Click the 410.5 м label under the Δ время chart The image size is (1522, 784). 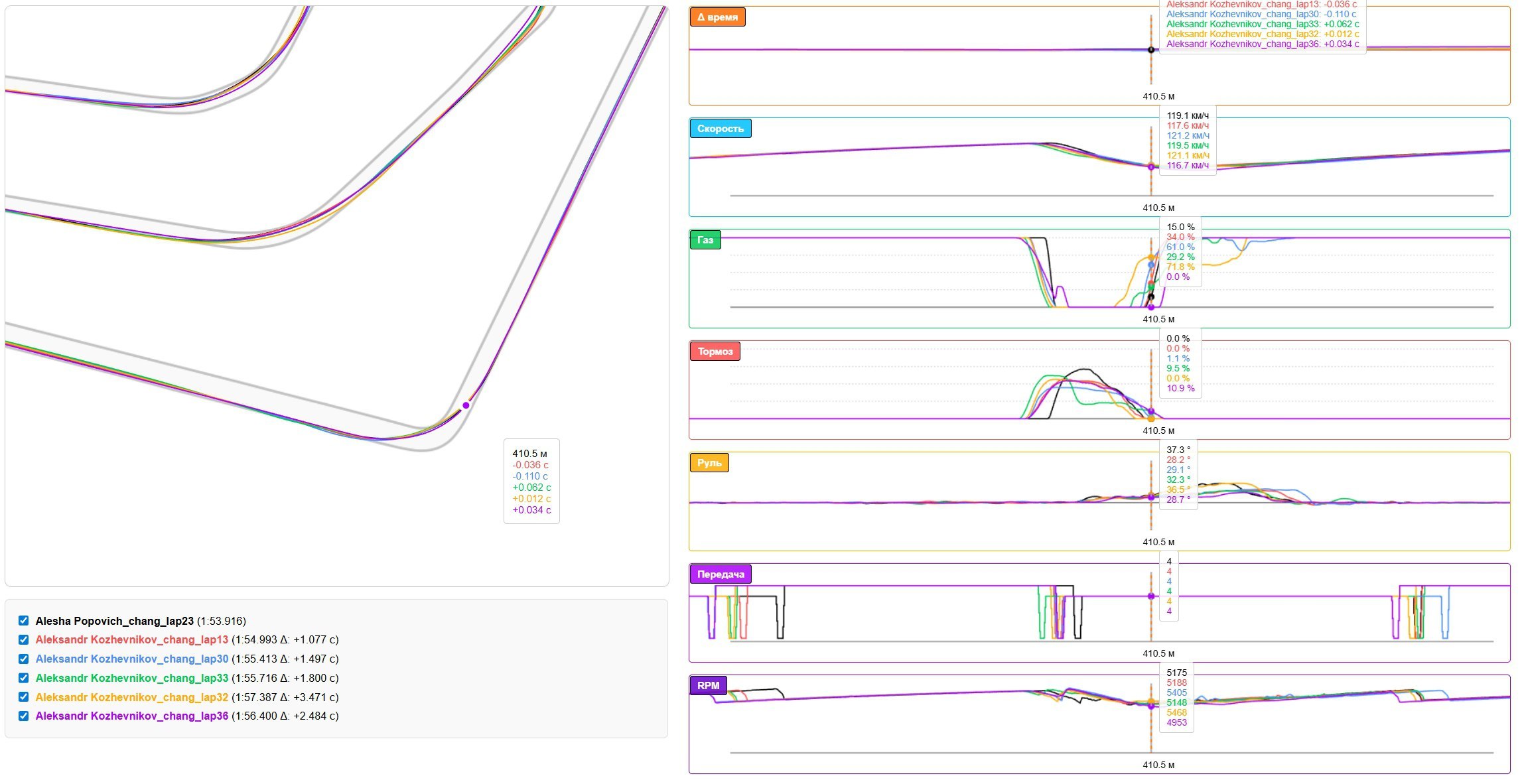[x=1158, y=96]
